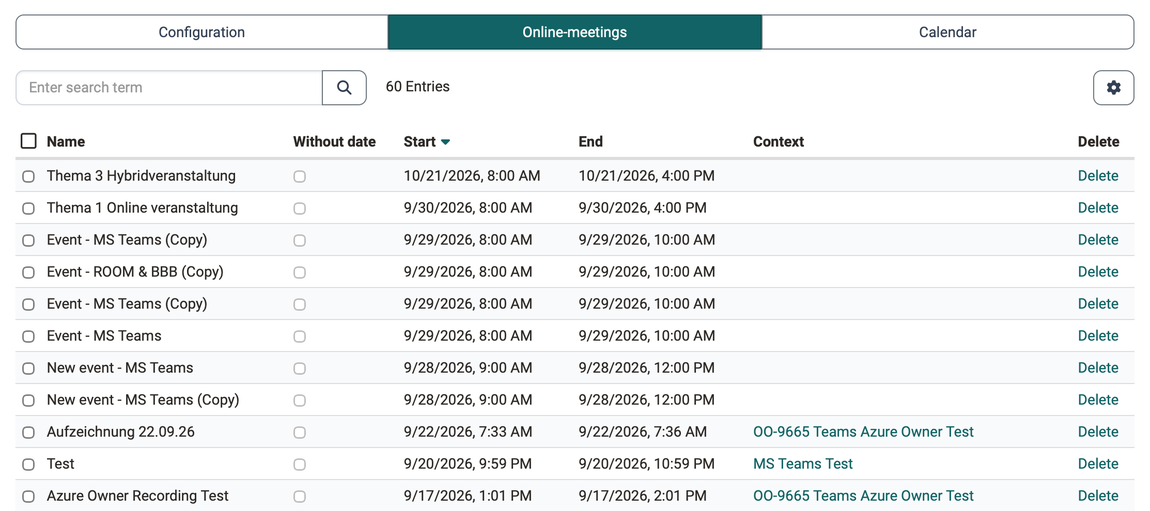Delete the Aufzeichnung 22.09.26 meeting

click(x=1098, y=432)
